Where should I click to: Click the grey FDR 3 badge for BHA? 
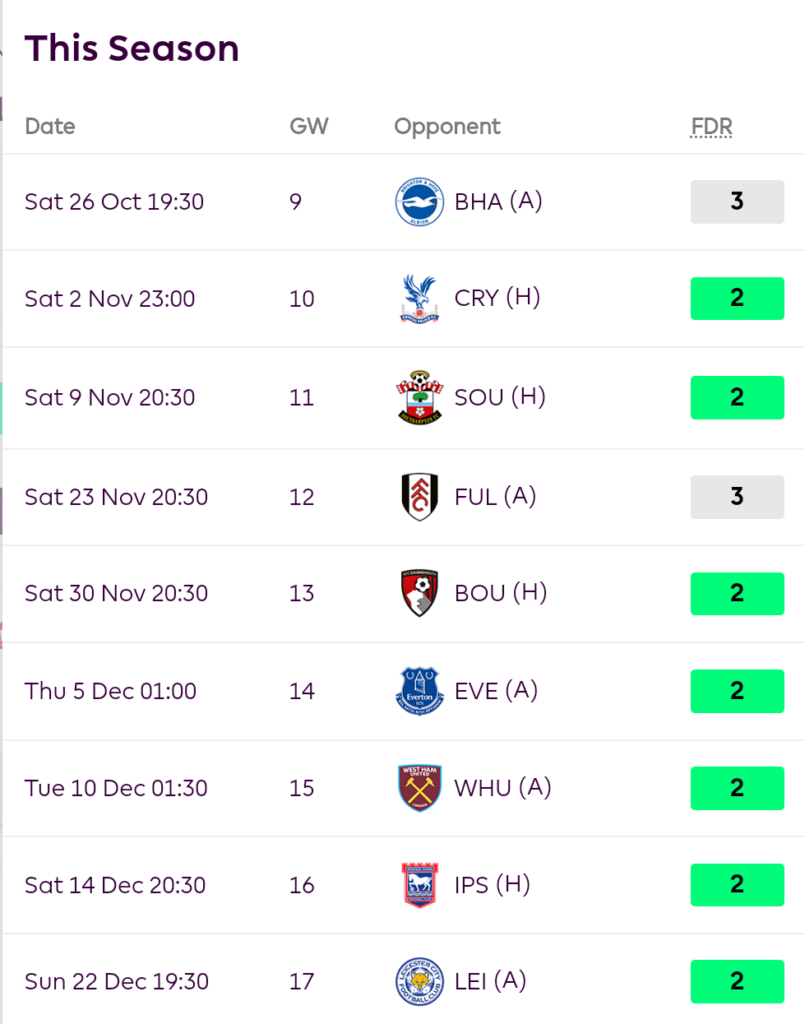point(737,202)
